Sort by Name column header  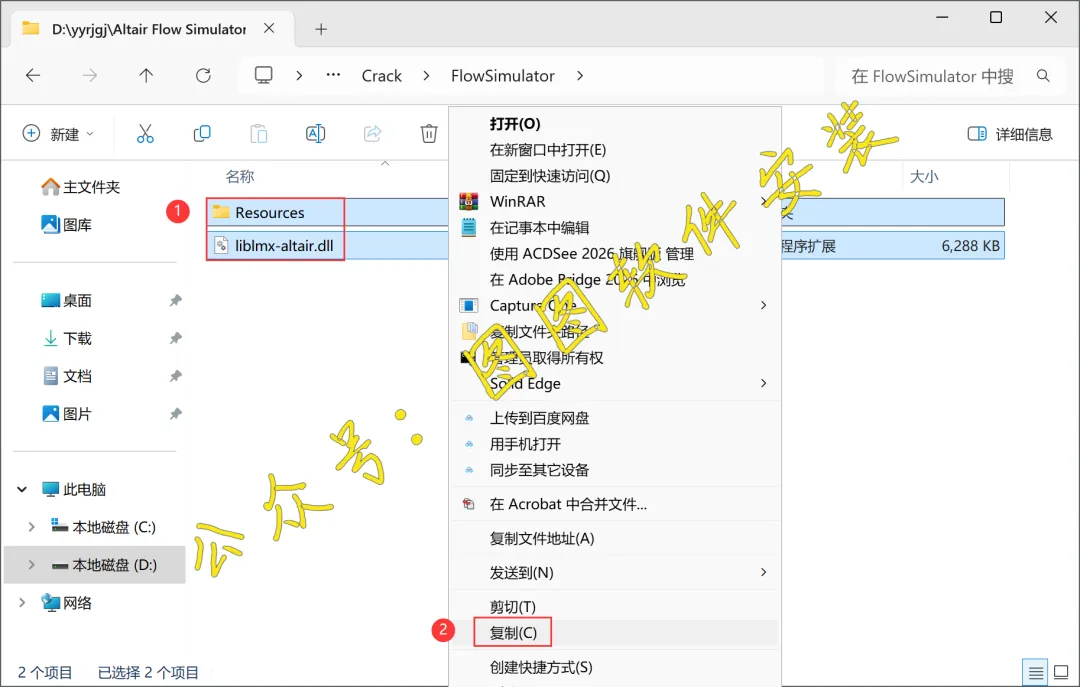pyautogui.click(x=240, y=176)
